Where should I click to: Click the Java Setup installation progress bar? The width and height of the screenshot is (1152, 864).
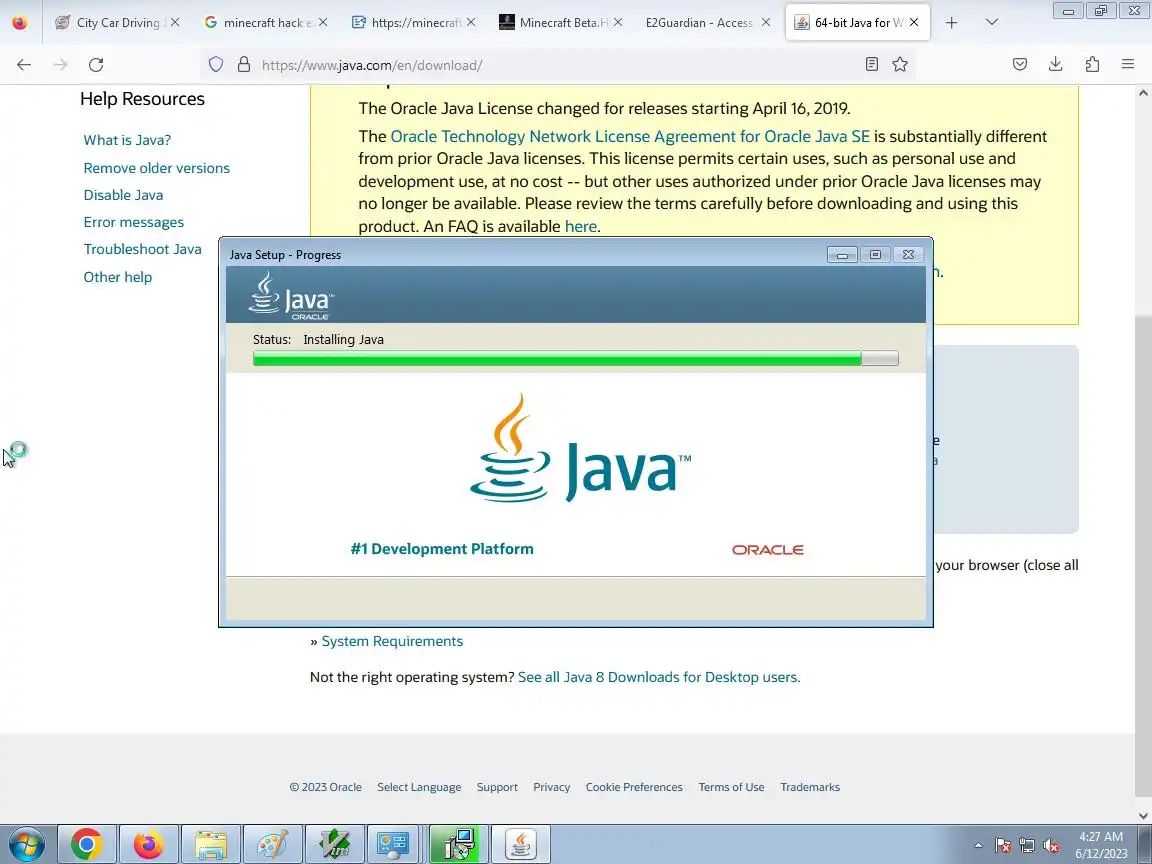575,359
